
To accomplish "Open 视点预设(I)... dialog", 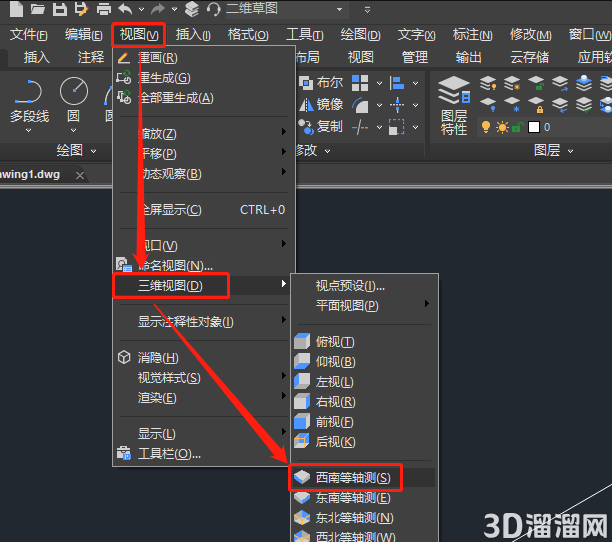I will [364, 286].
